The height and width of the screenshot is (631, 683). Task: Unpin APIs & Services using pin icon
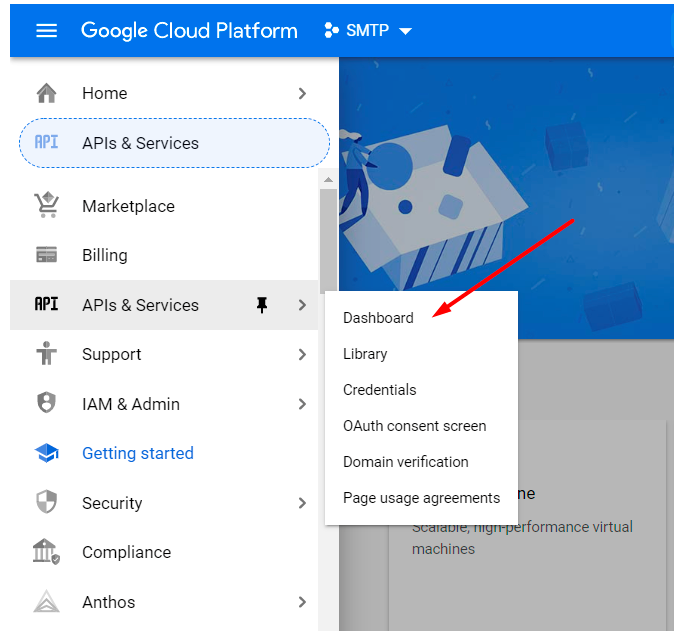[262, 305]
